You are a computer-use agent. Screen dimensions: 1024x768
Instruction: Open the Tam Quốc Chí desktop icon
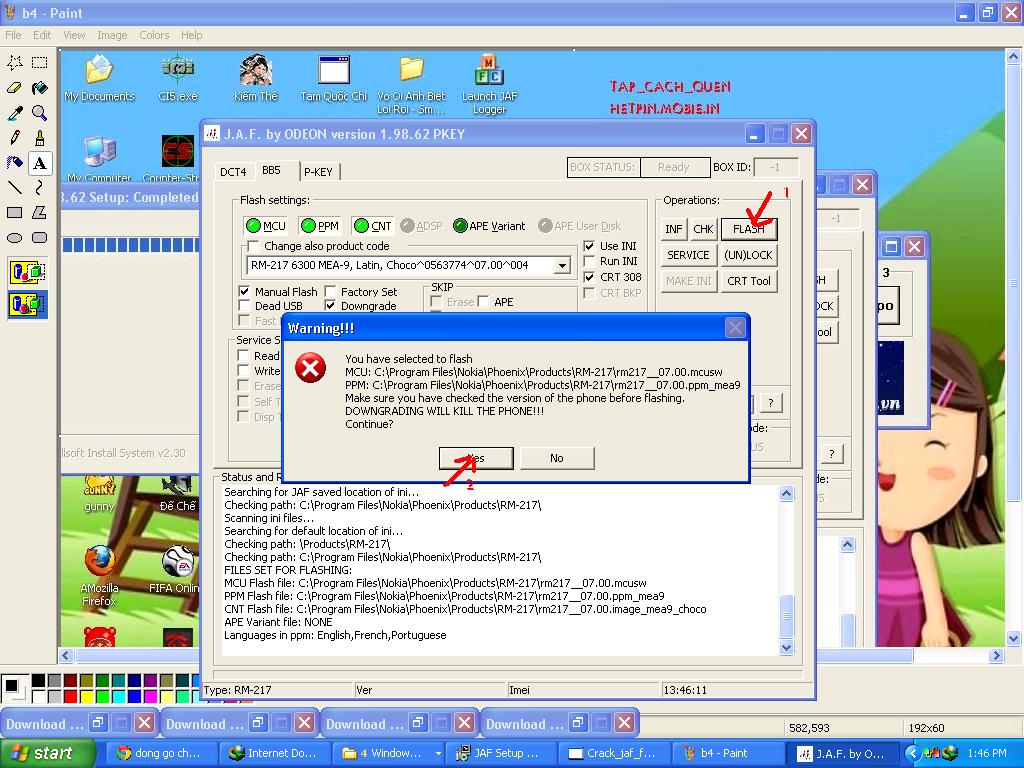(x=334, y=78)
